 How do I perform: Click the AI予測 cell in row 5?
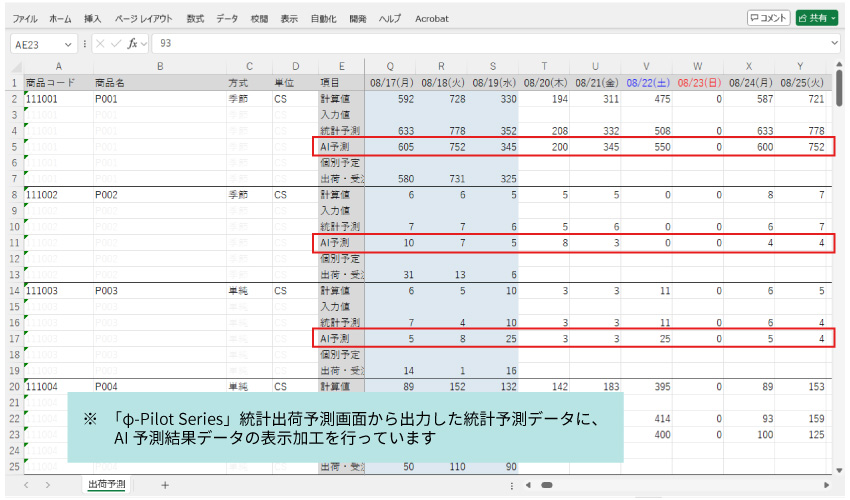[342, 147]
